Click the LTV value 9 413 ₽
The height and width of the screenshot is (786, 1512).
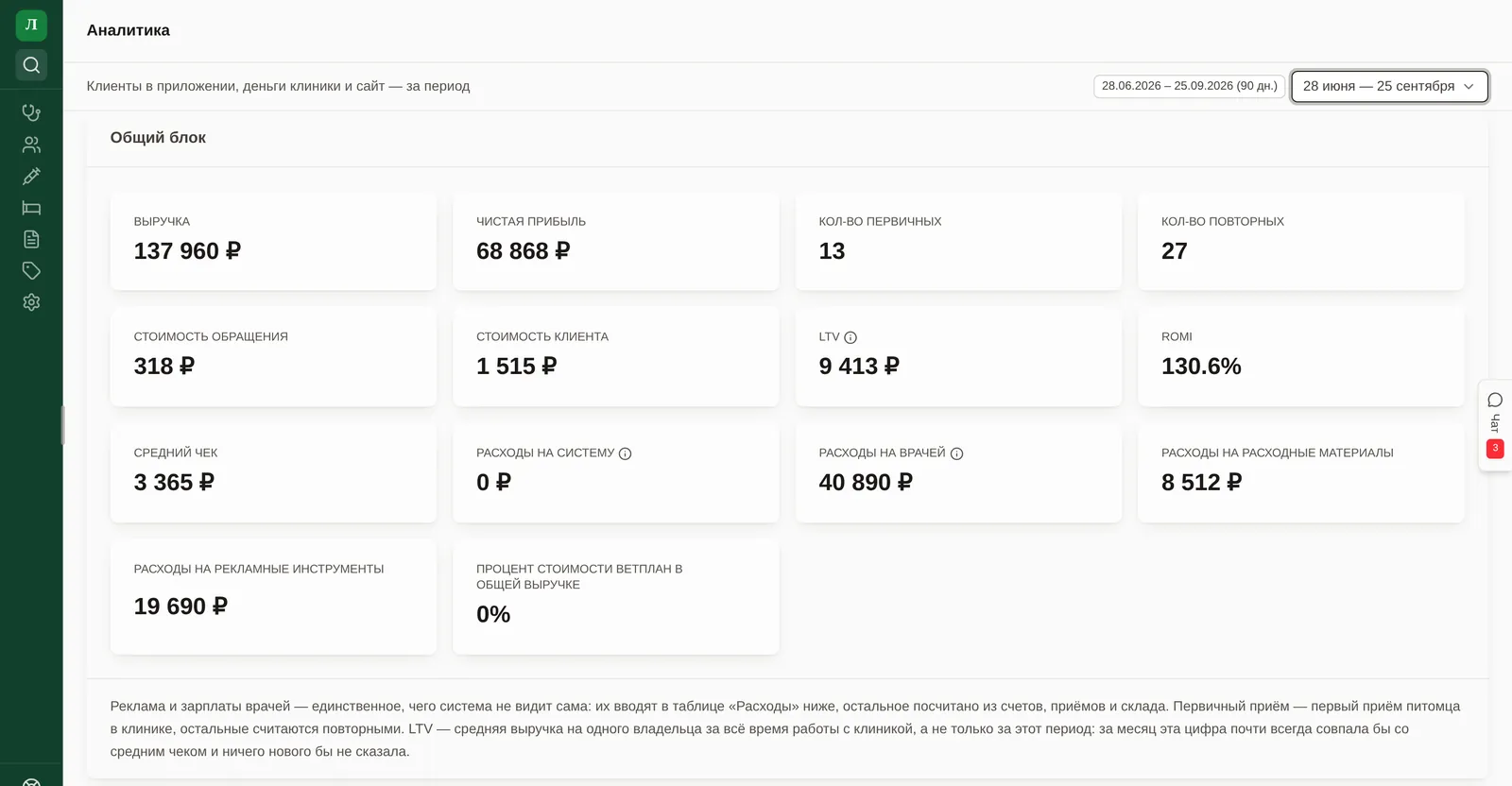tap(859, 367)
